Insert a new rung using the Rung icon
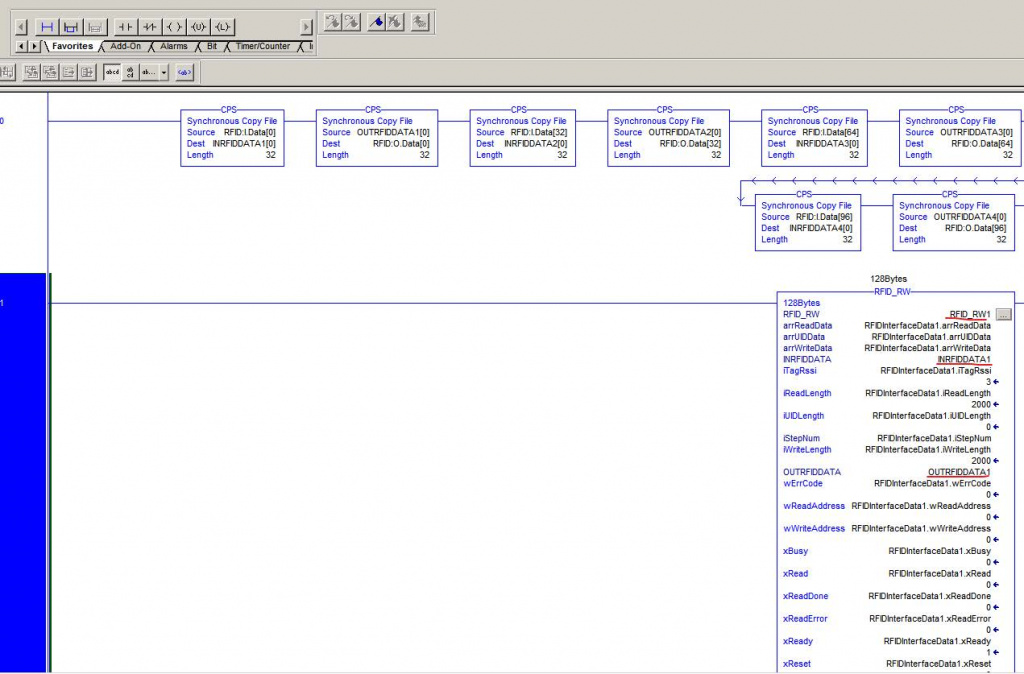 pyautogui.click(x=46, y=27)
